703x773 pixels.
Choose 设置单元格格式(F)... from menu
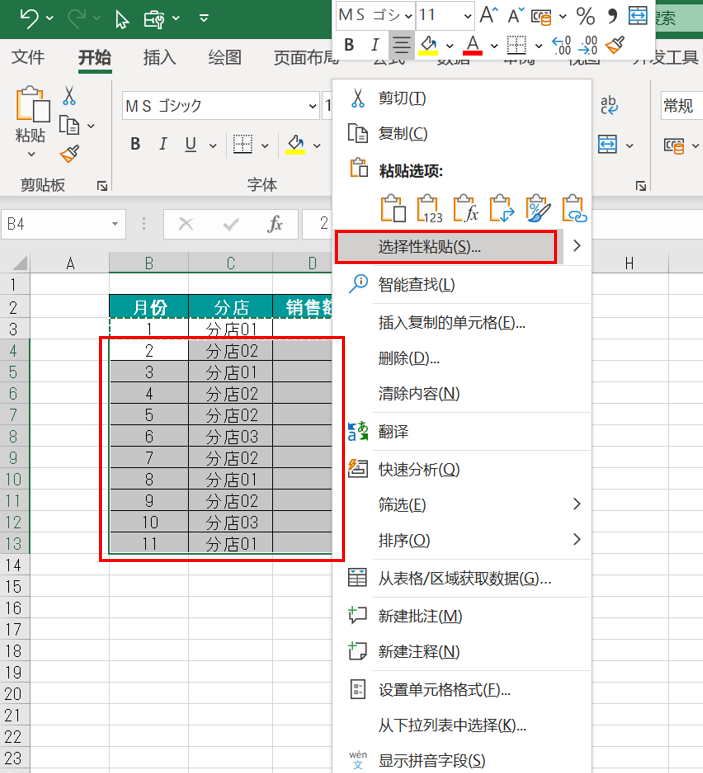coord(462,690)
